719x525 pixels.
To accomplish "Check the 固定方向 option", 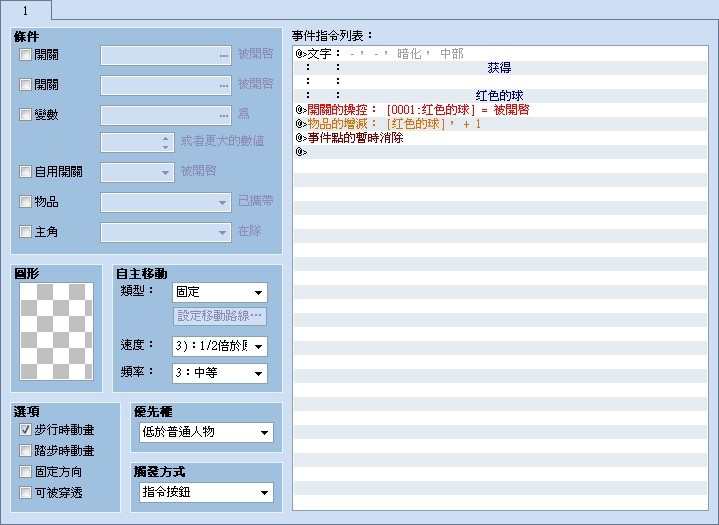I will pyautogui.click(x=25, y=472).
